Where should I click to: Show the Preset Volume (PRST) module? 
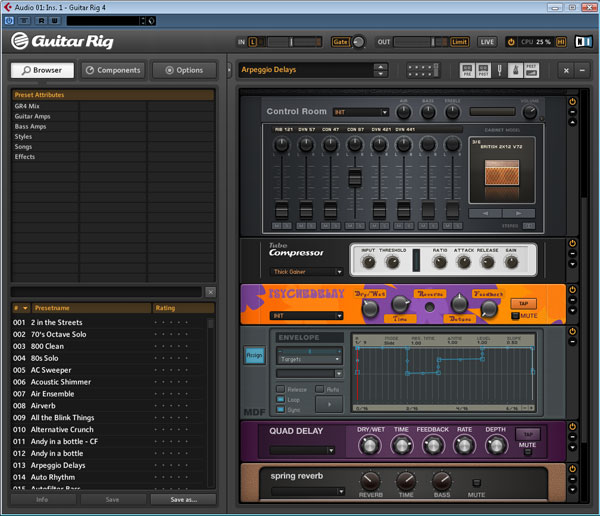[x=531, y=70]
